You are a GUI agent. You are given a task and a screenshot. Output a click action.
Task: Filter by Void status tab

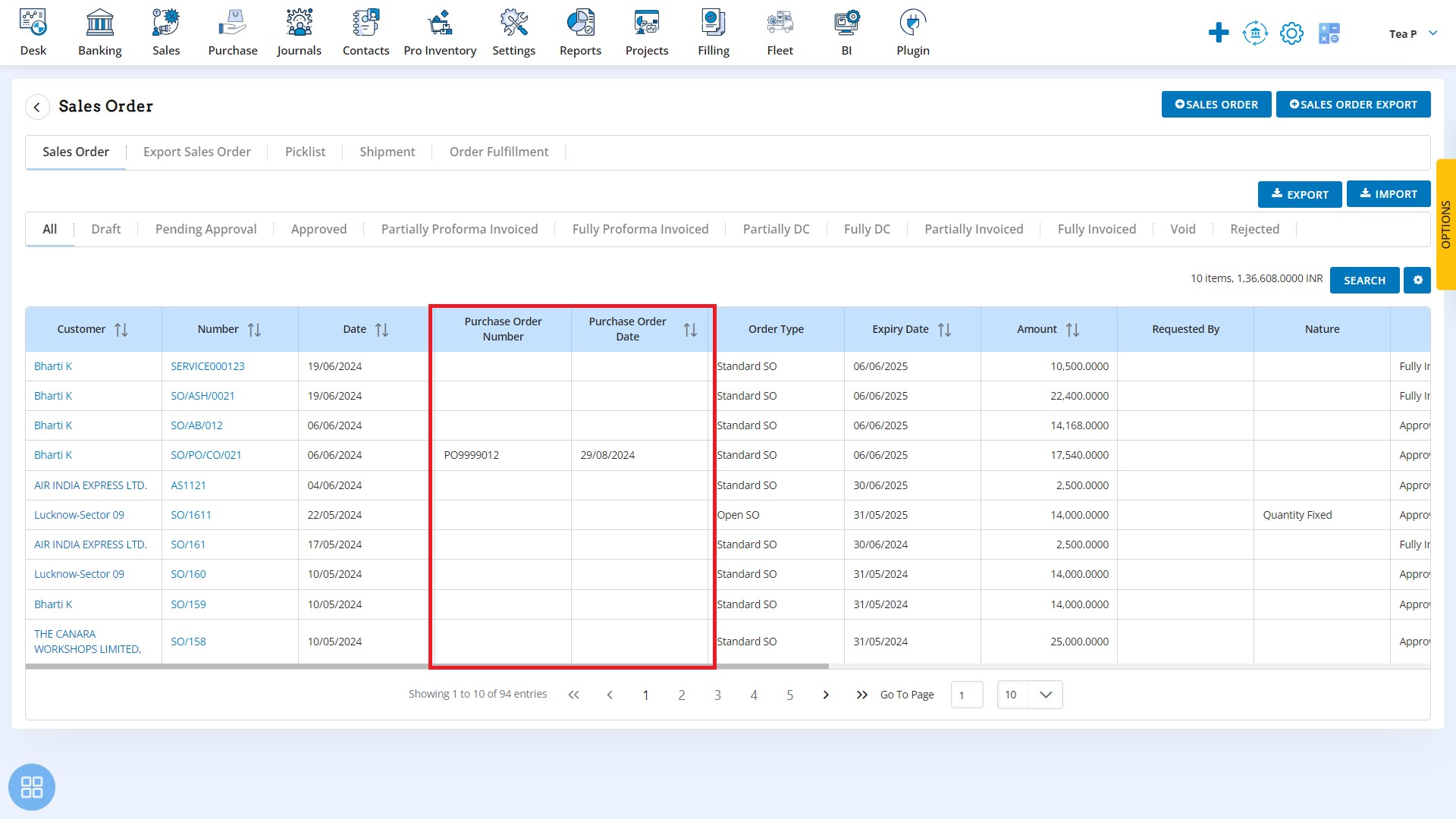pyautogui.click(x=1182, y=229)
